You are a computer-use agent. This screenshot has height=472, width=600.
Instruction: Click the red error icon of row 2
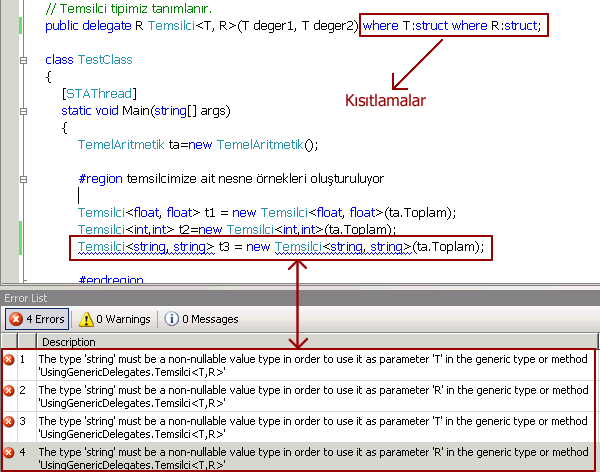pos(8,392)
